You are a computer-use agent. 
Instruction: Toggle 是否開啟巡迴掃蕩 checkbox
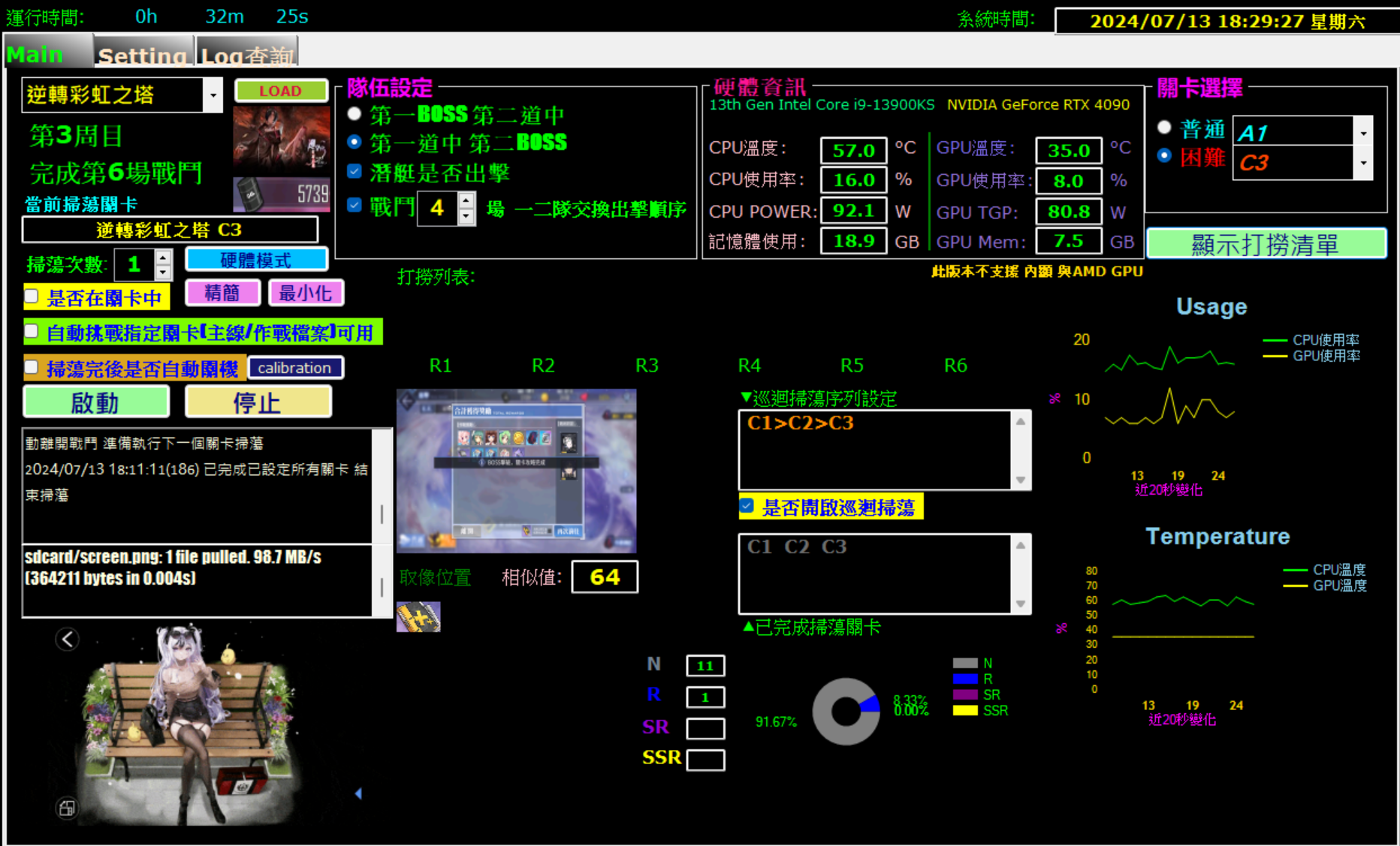pos(747,506)
